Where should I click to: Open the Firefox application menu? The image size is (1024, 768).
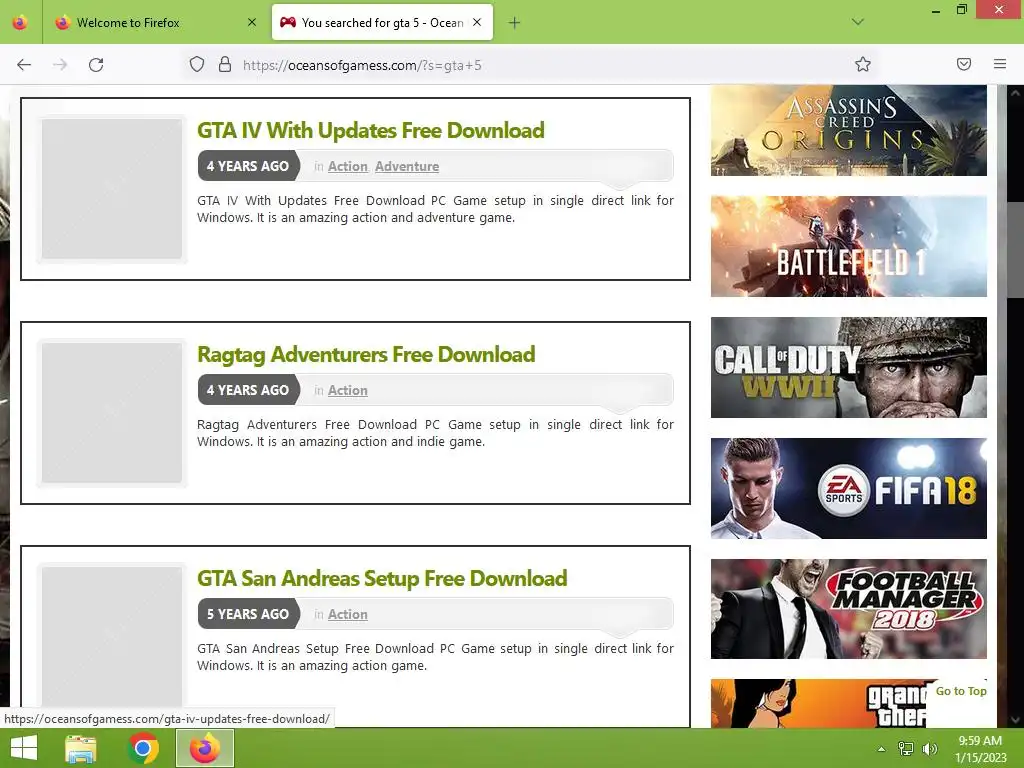click(1000, 64)
